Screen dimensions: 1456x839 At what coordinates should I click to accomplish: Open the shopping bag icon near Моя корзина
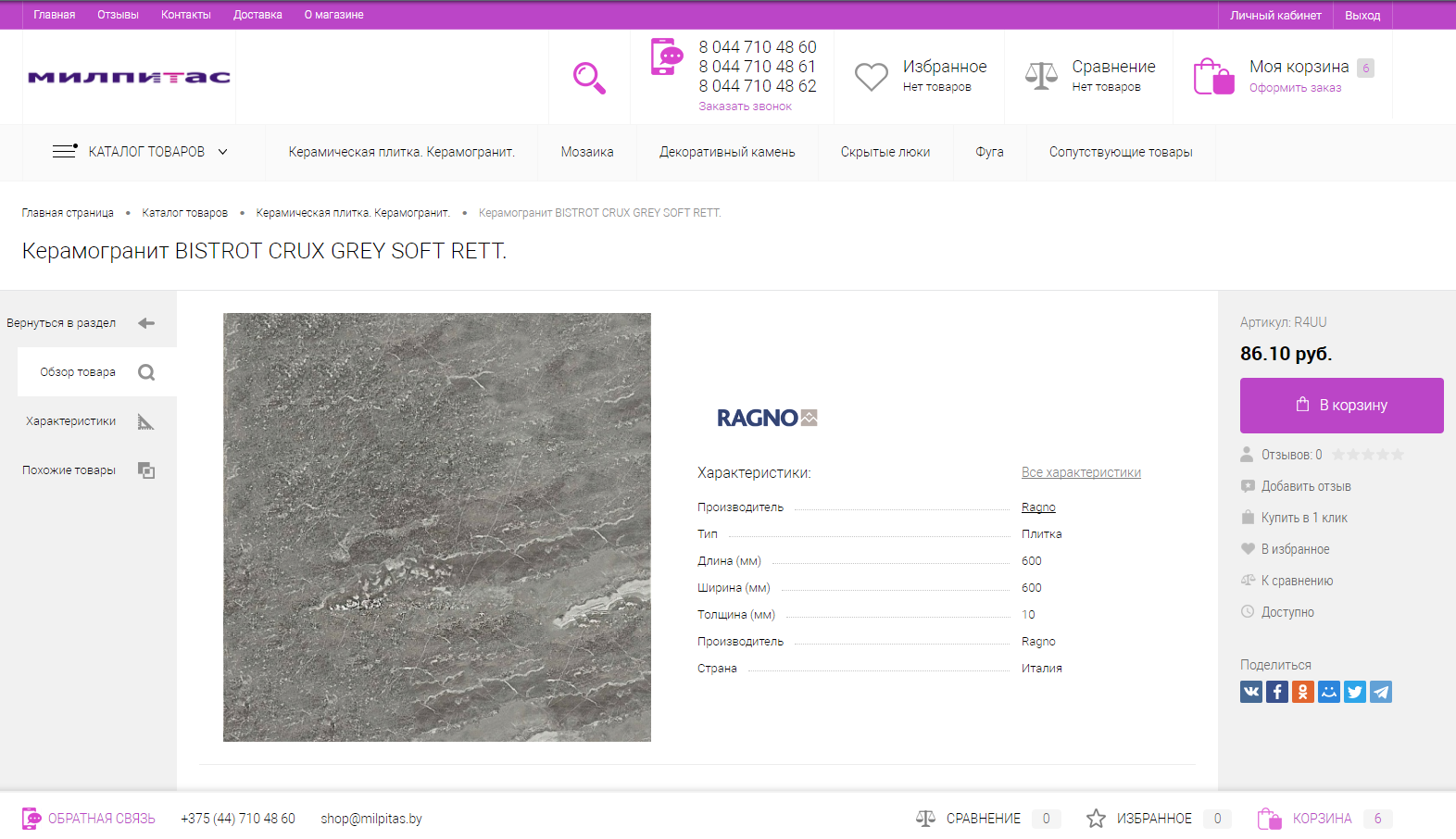coord(1213,77)
